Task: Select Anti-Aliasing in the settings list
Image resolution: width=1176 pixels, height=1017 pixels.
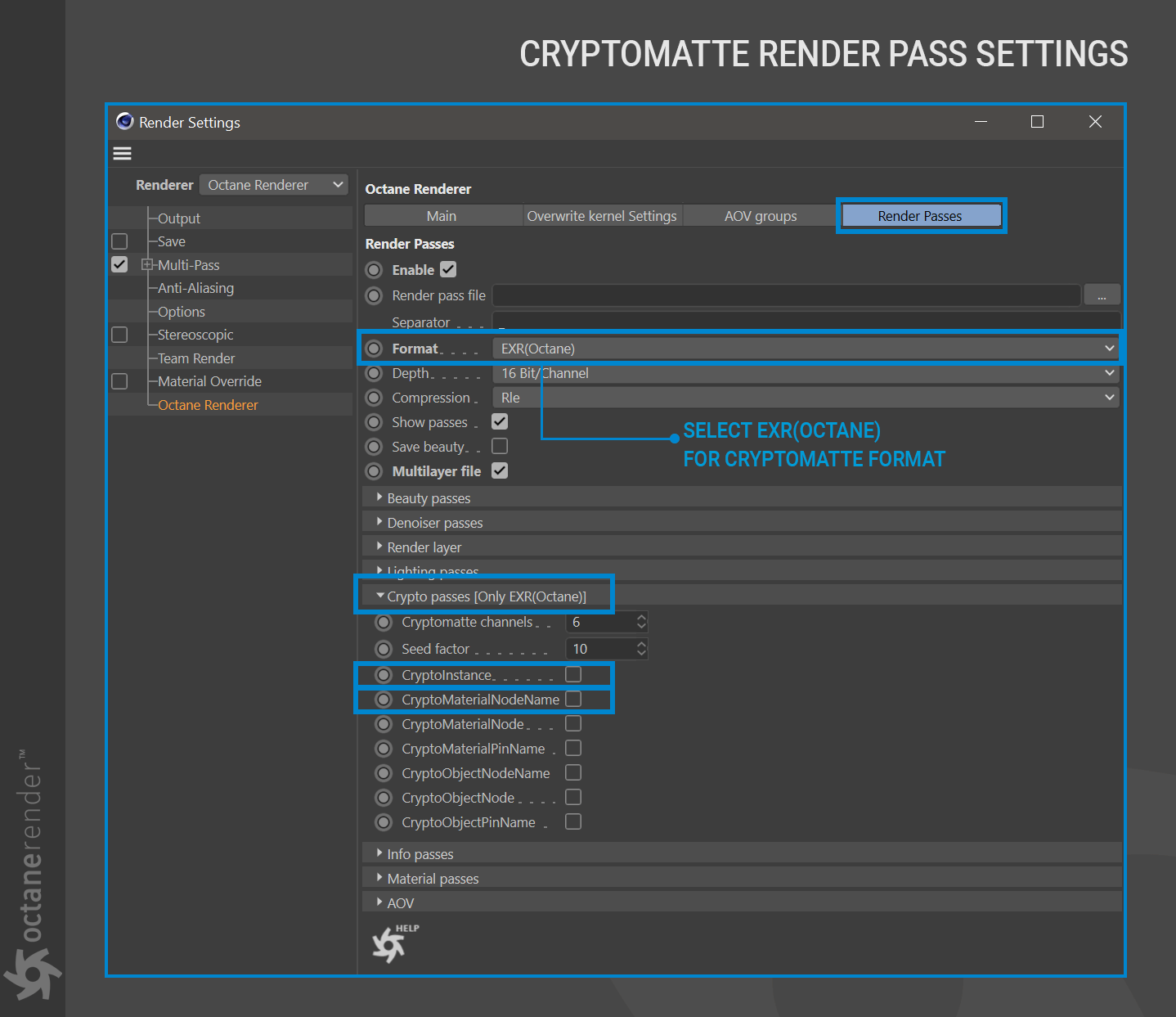Action: click(x=195, y=288)
